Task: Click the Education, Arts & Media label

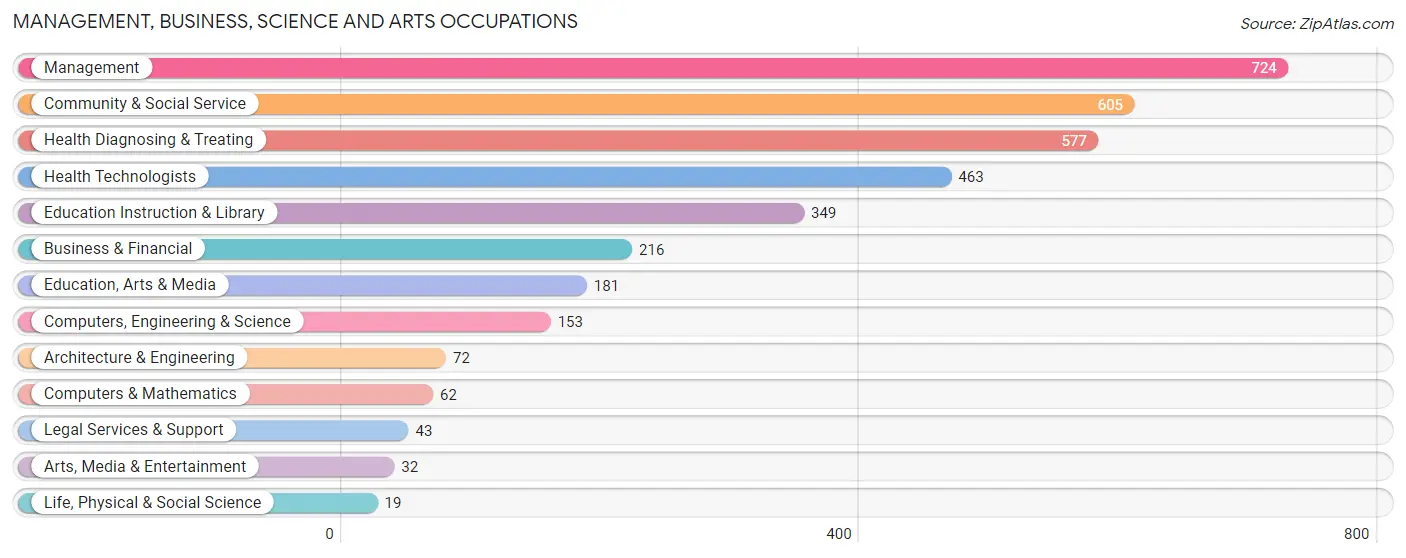Action: click(130, 285)
